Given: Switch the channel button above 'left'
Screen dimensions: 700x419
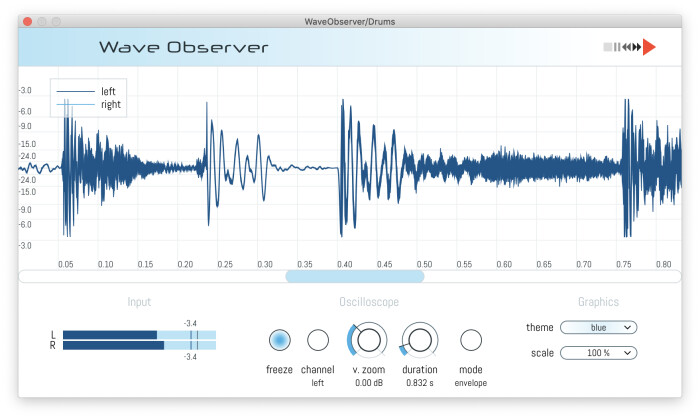Looking at the screenshot, I should coord(318,340).
